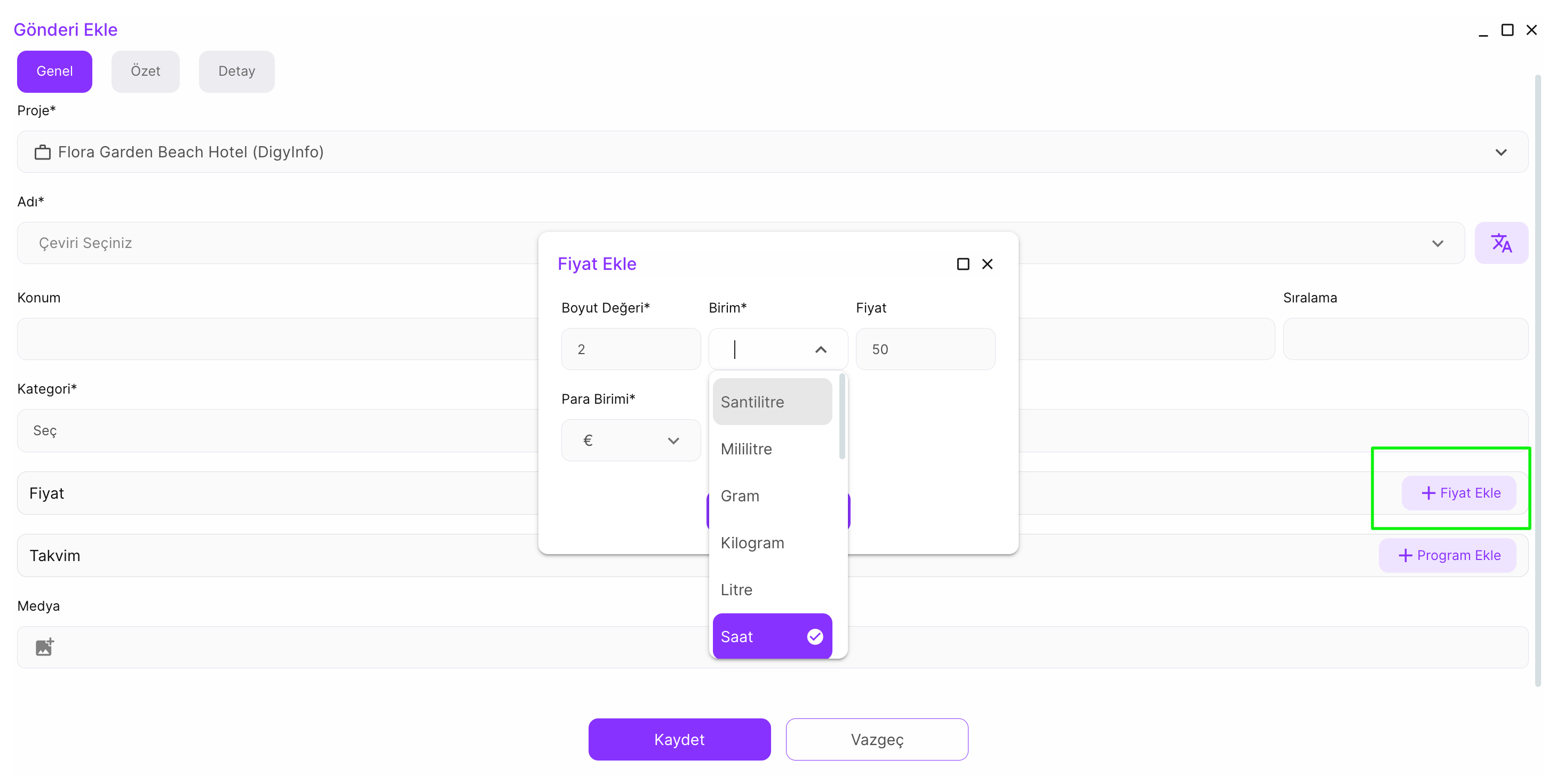Click the briefcase icon in Proje field

click(42, 152)
